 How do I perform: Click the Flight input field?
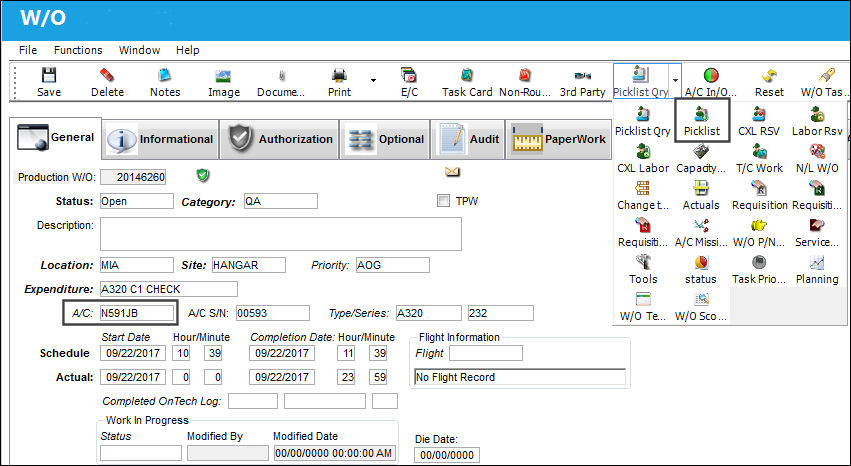click(x=486, y=353)
